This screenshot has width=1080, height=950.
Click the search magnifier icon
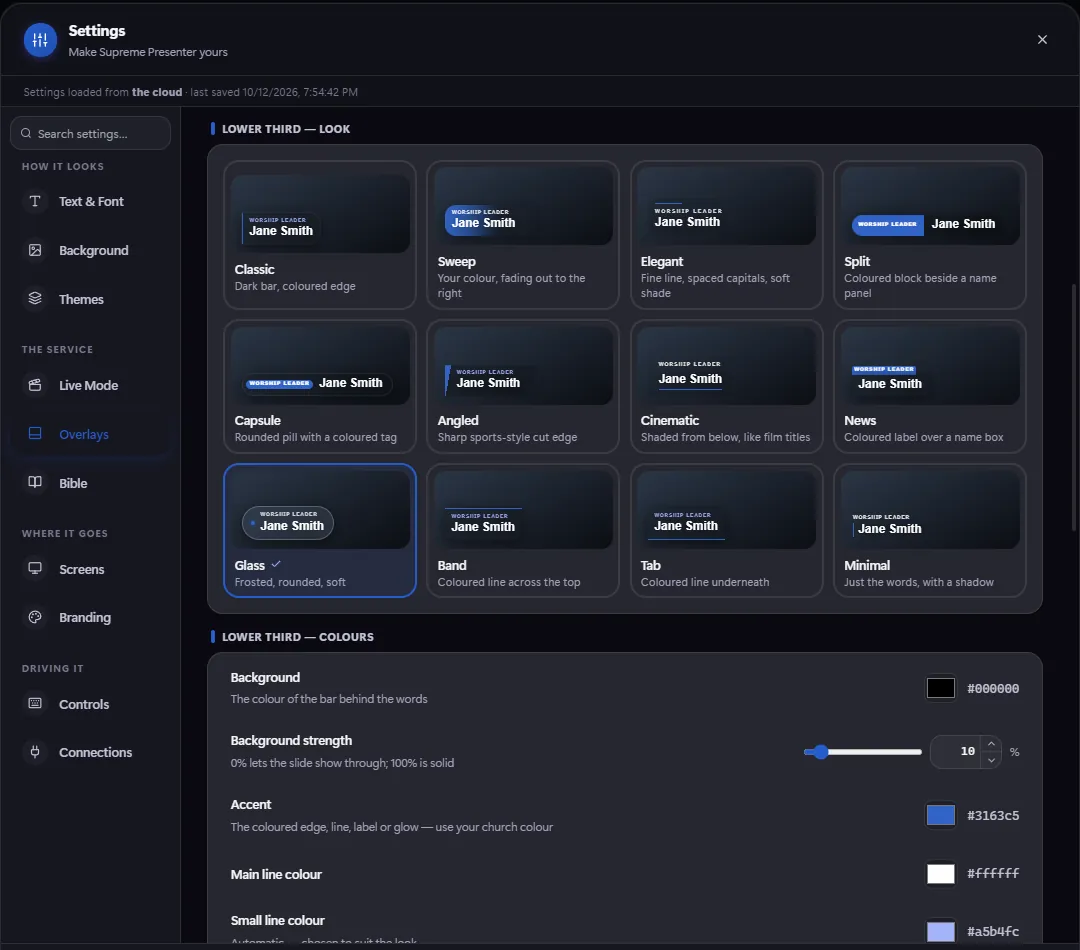(x=26, y=133)
